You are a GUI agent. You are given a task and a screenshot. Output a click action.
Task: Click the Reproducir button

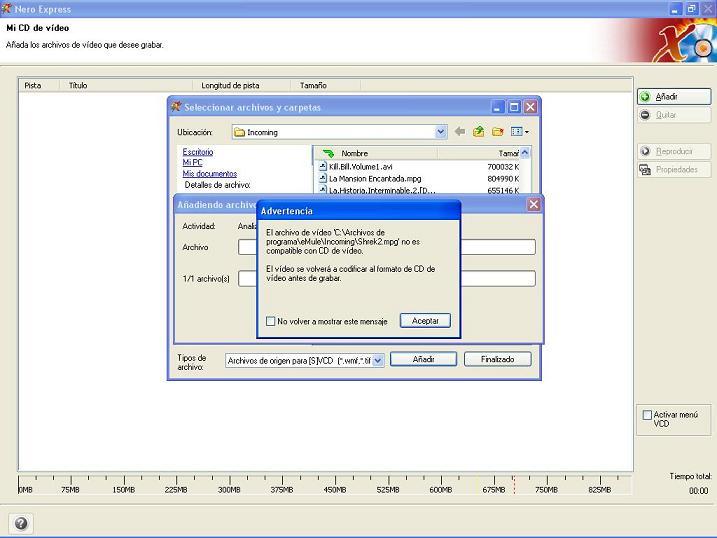coord(674,151)
